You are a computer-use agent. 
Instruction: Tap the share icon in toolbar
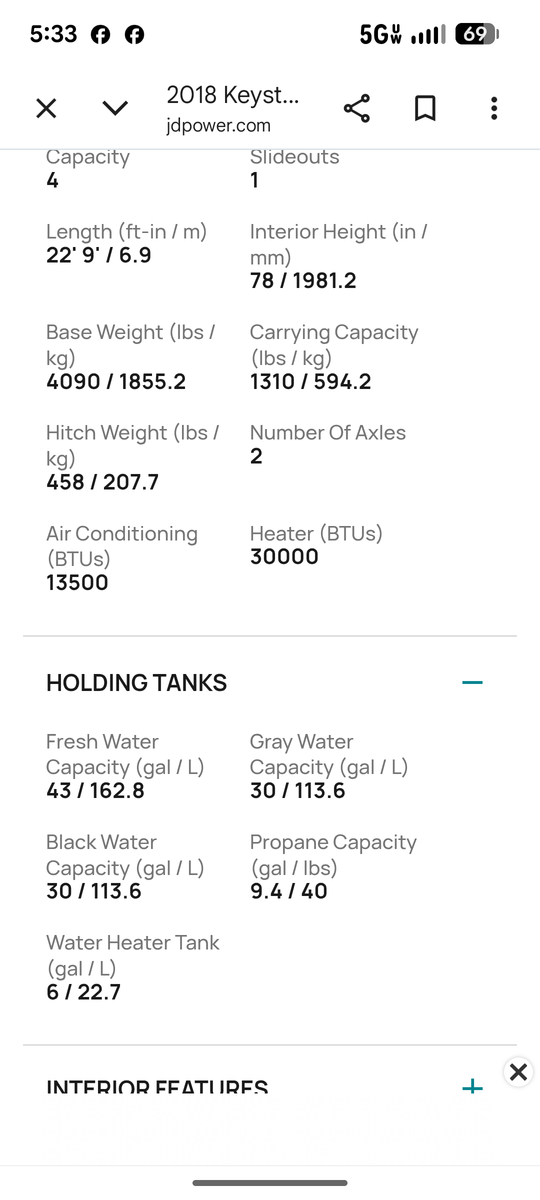click(356, 109)
